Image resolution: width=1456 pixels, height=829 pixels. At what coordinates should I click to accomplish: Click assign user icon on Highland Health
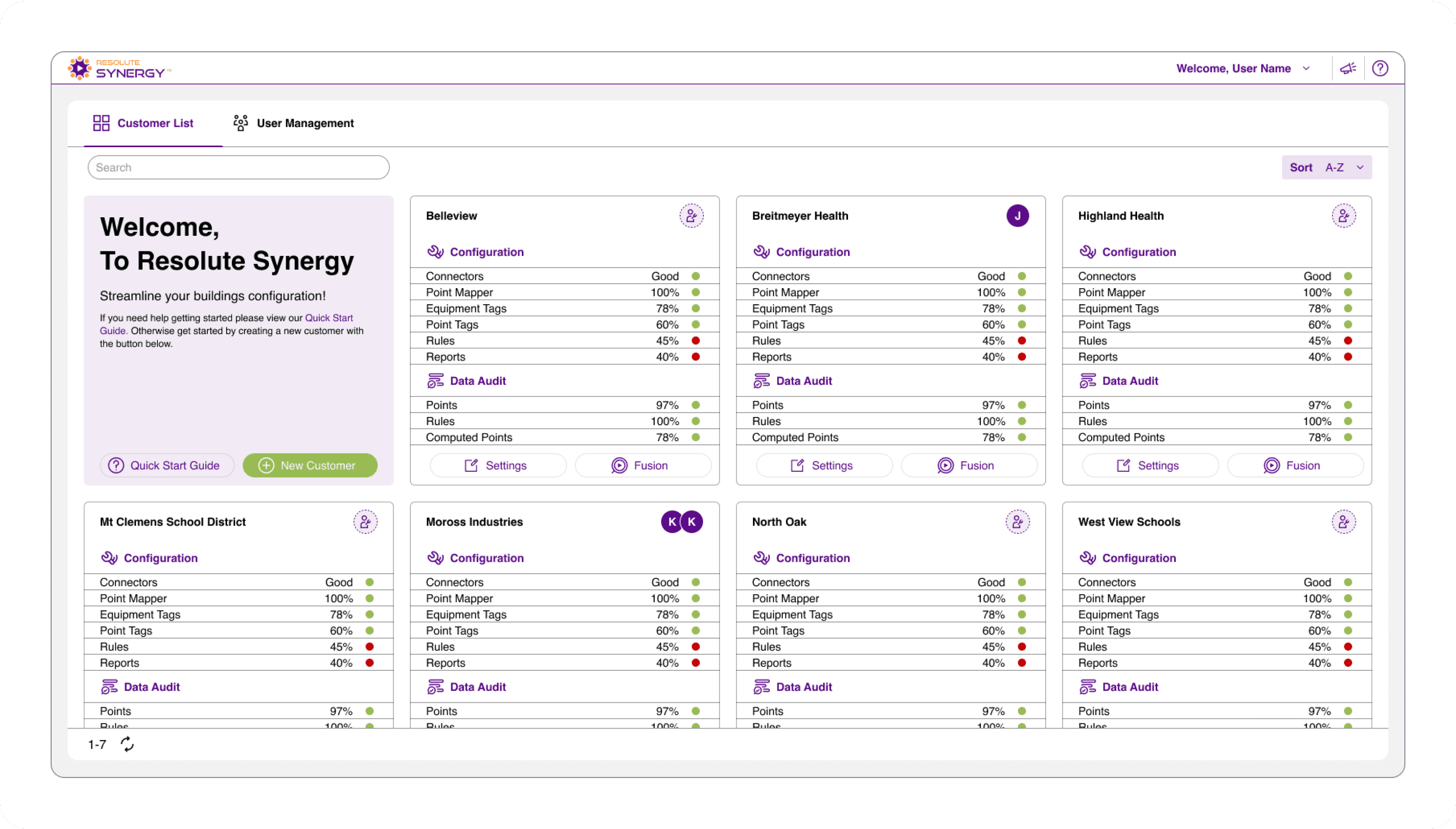1343,216
